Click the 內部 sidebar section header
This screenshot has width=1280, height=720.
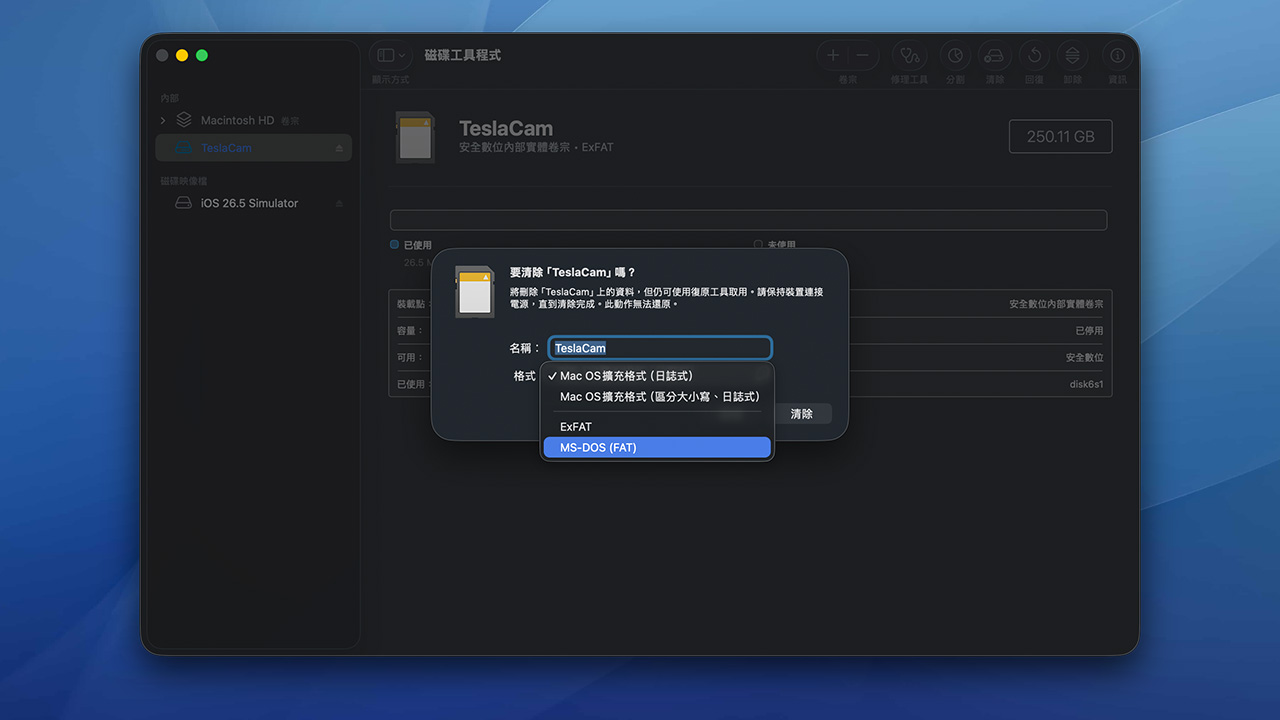click(x=170, y=98)
